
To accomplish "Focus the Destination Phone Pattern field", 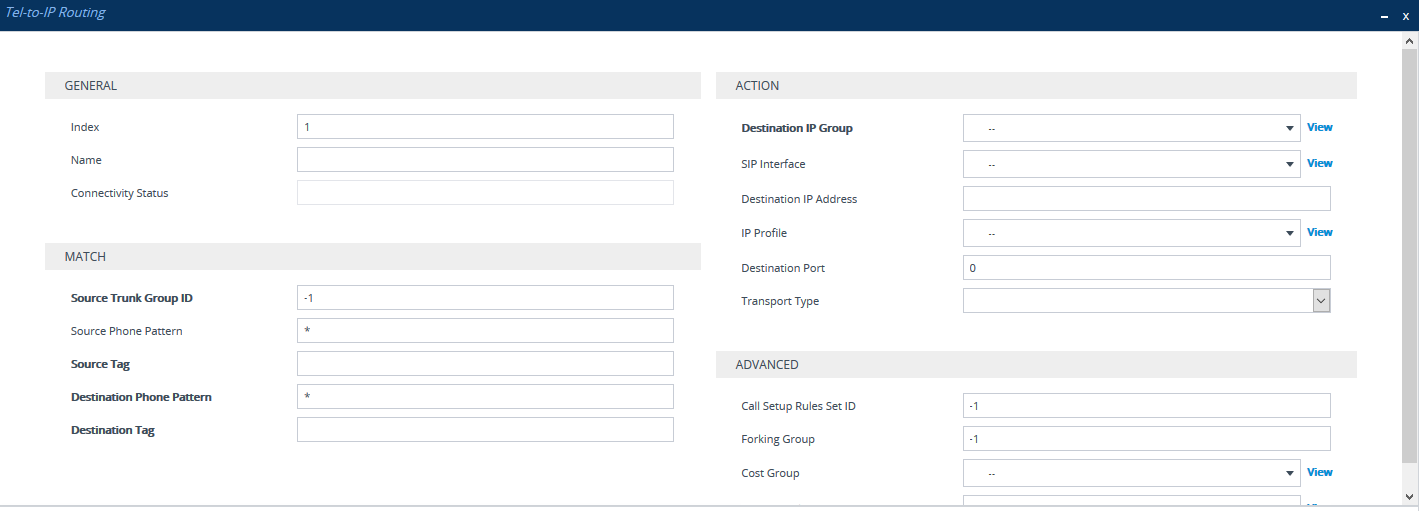I will tap(485, 397).
